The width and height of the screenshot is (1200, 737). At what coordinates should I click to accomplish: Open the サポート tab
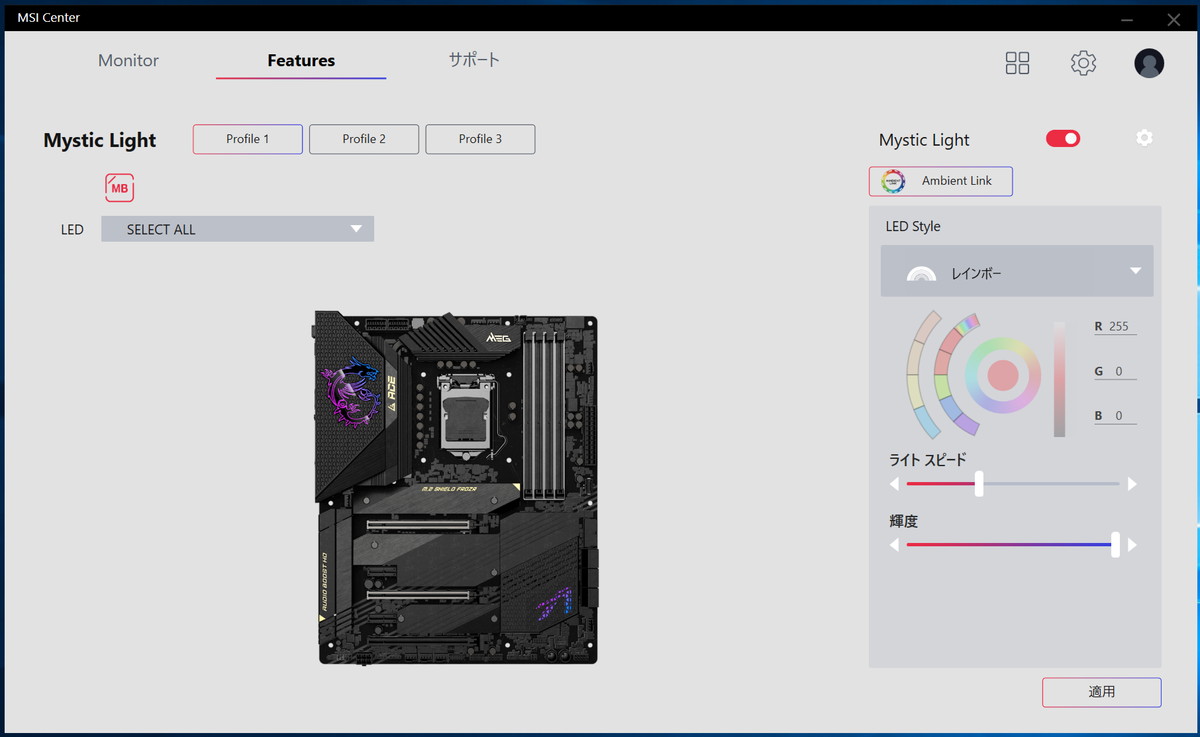tap(474, 60)
